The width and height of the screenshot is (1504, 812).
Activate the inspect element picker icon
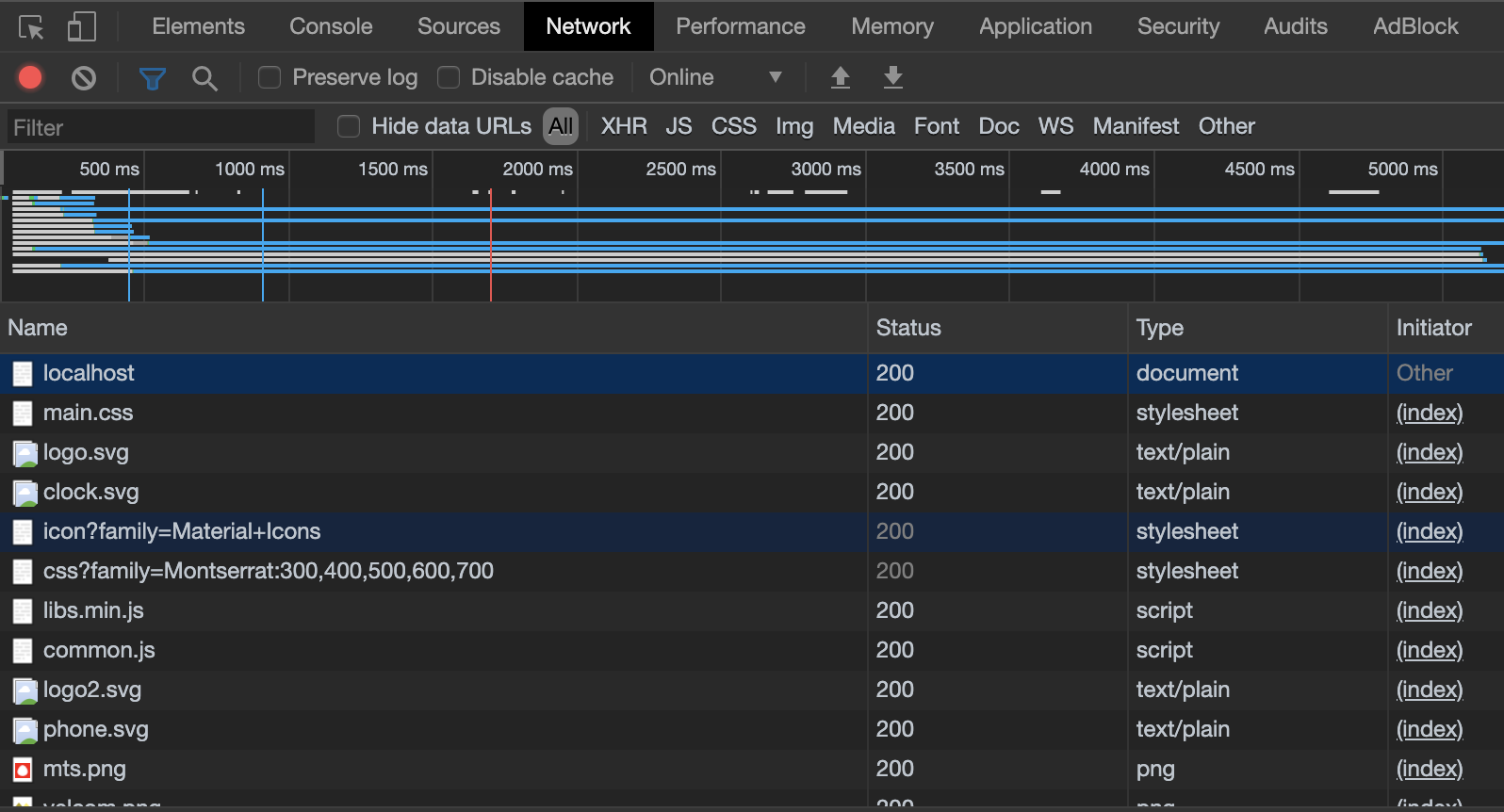pos(31,27)
